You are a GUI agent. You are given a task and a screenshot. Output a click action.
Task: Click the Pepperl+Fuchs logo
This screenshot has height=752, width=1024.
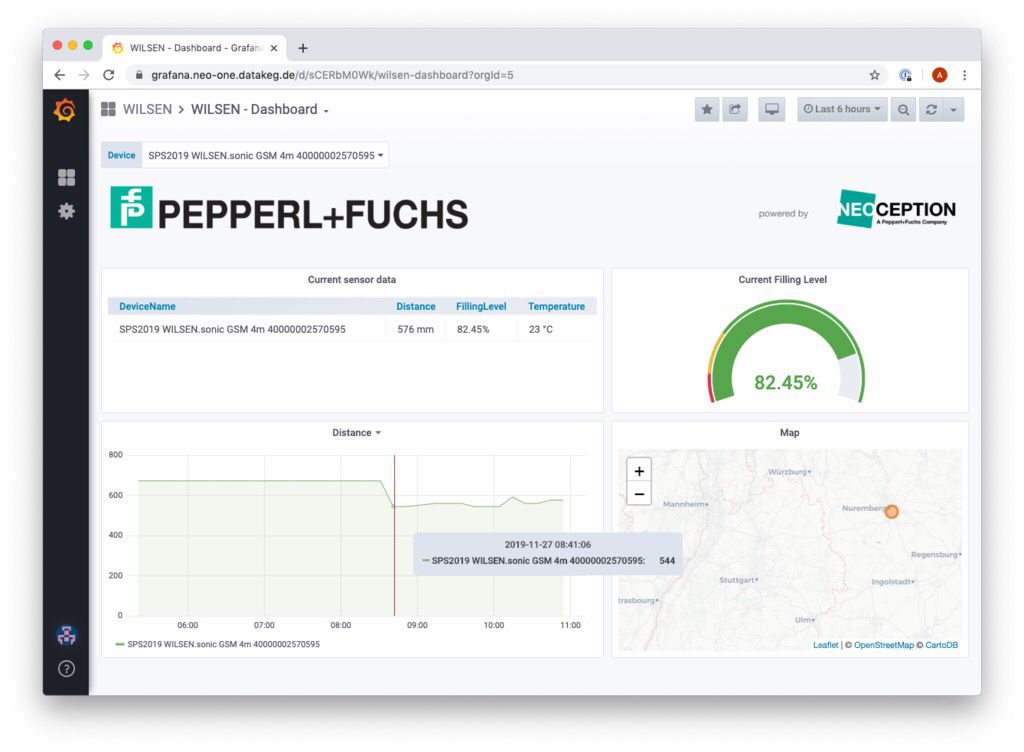(x=289, y=210)
